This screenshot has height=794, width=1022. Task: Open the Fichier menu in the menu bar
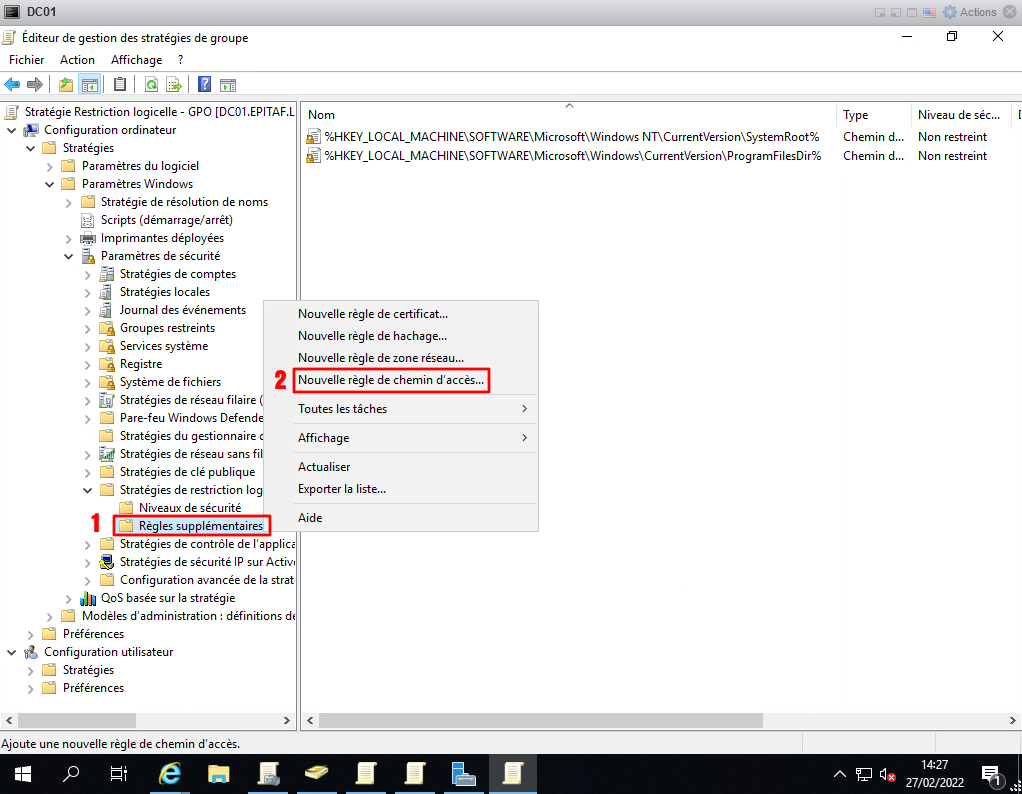27,60
